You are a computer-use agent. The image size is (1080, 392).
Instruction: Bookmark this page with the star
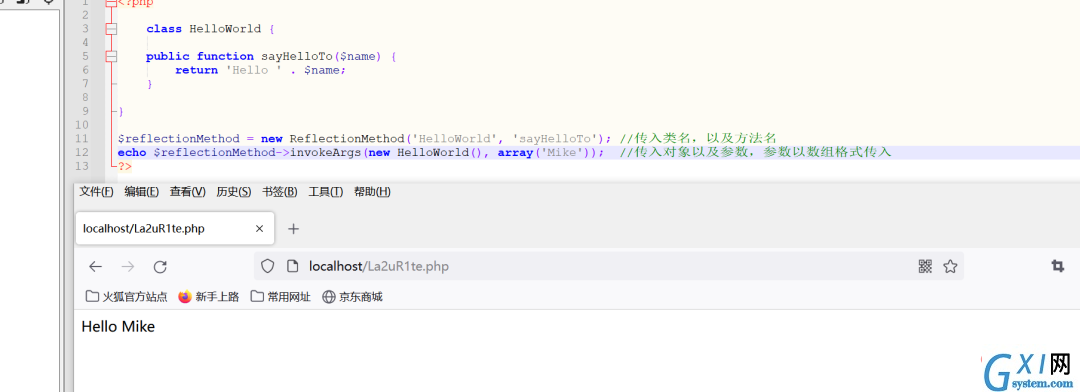(951, 266)
